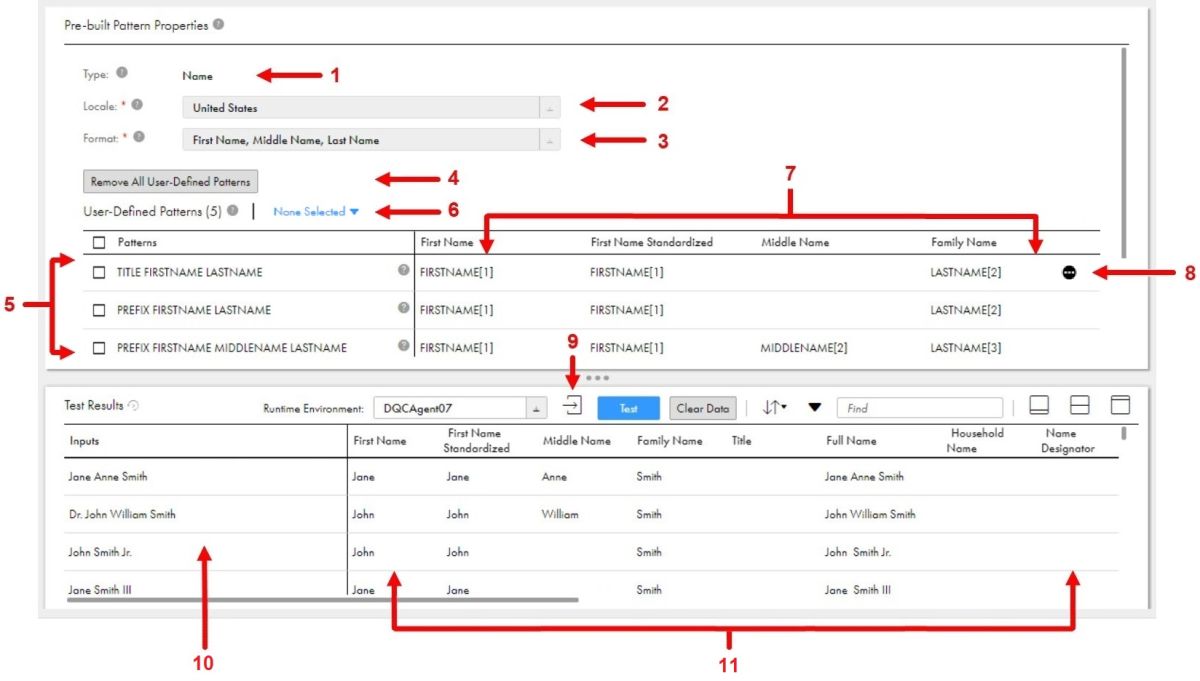
Task: Click Patterns table Family Name header
Action: click(964, 242)
